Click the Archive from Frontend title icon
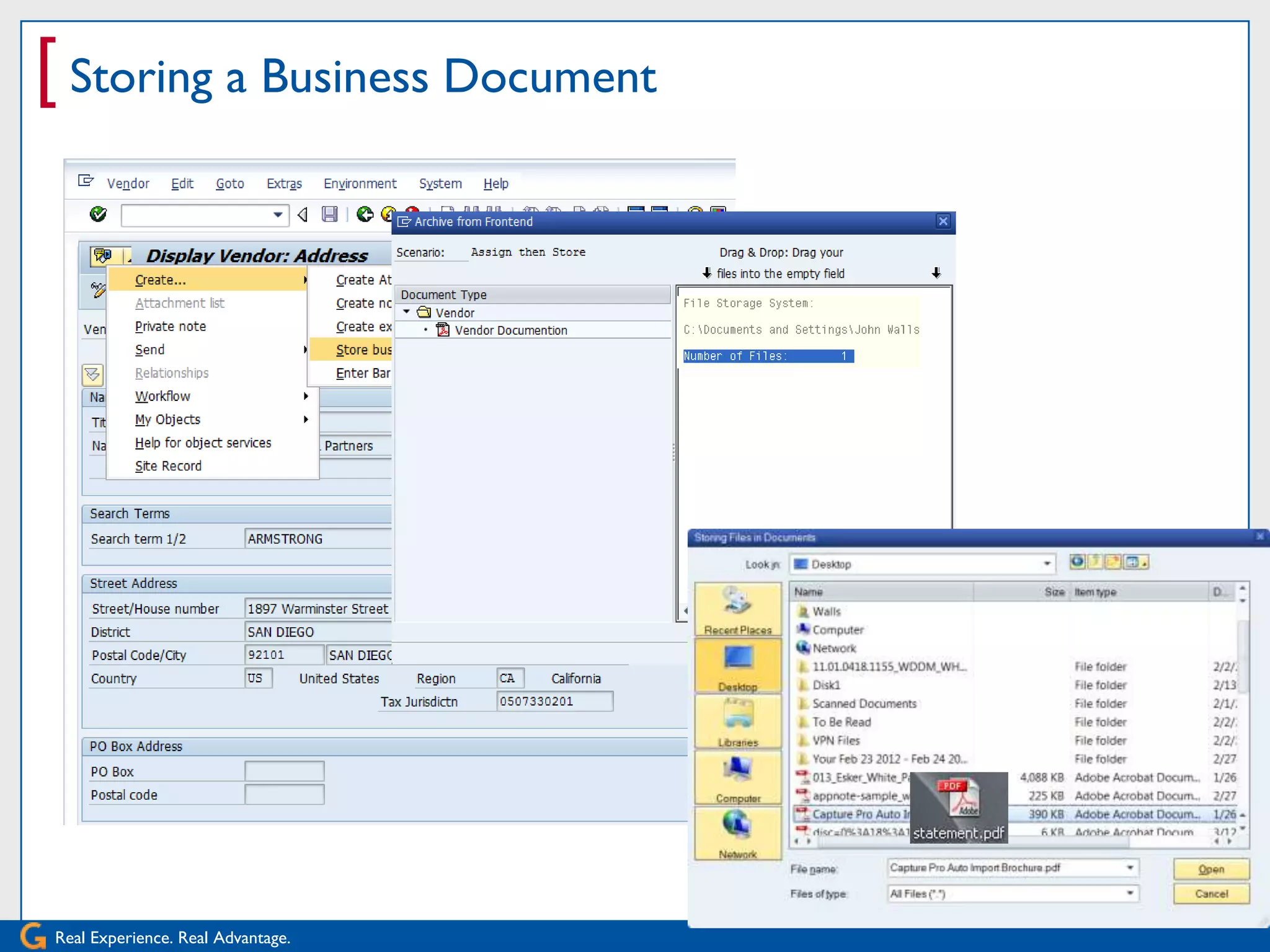This screenshot has height=952, width=1270. [x=404, y=222]
